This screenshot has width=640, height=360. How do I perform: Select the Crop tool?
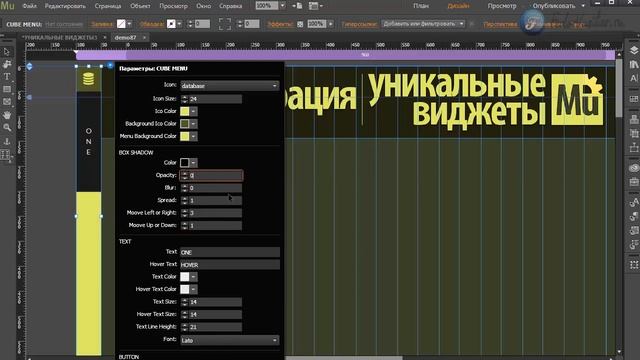coord(7,64)
